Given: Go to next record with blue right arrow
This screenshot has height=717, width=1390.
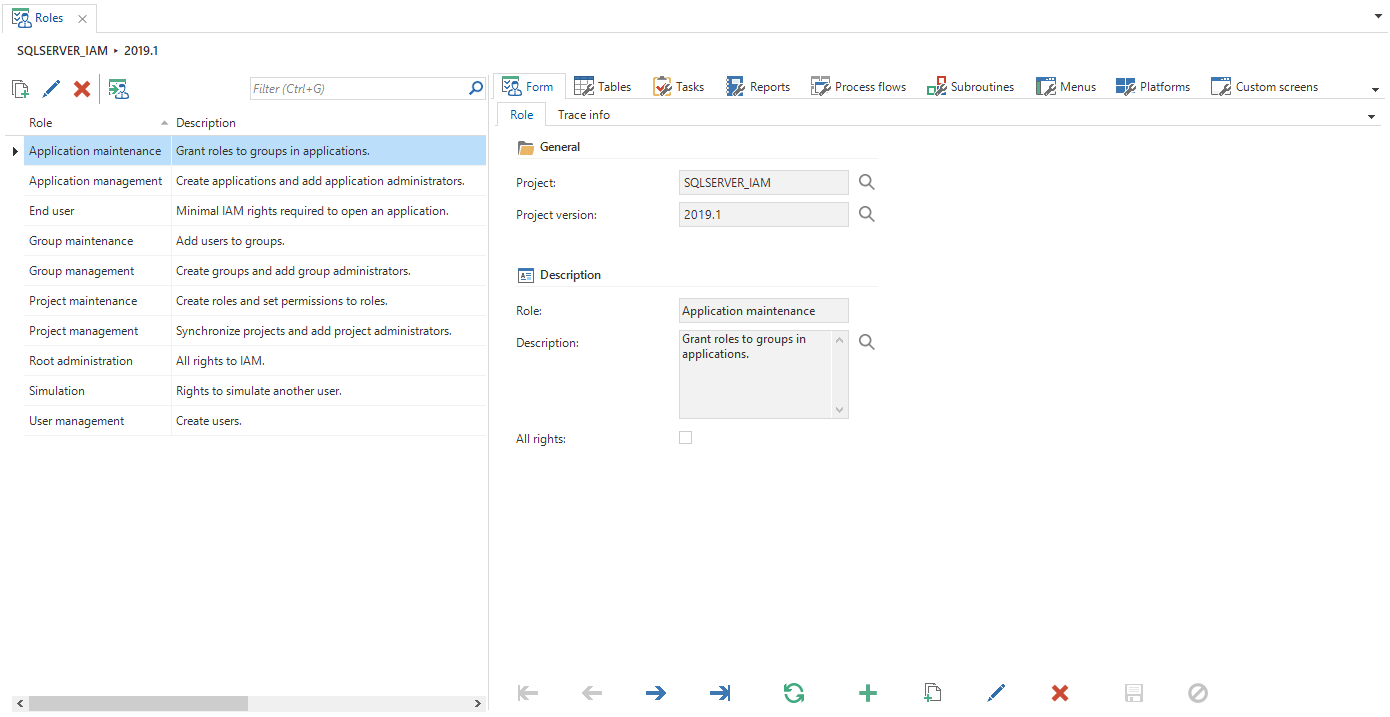Looking at the screenshot, I should 656,693.
